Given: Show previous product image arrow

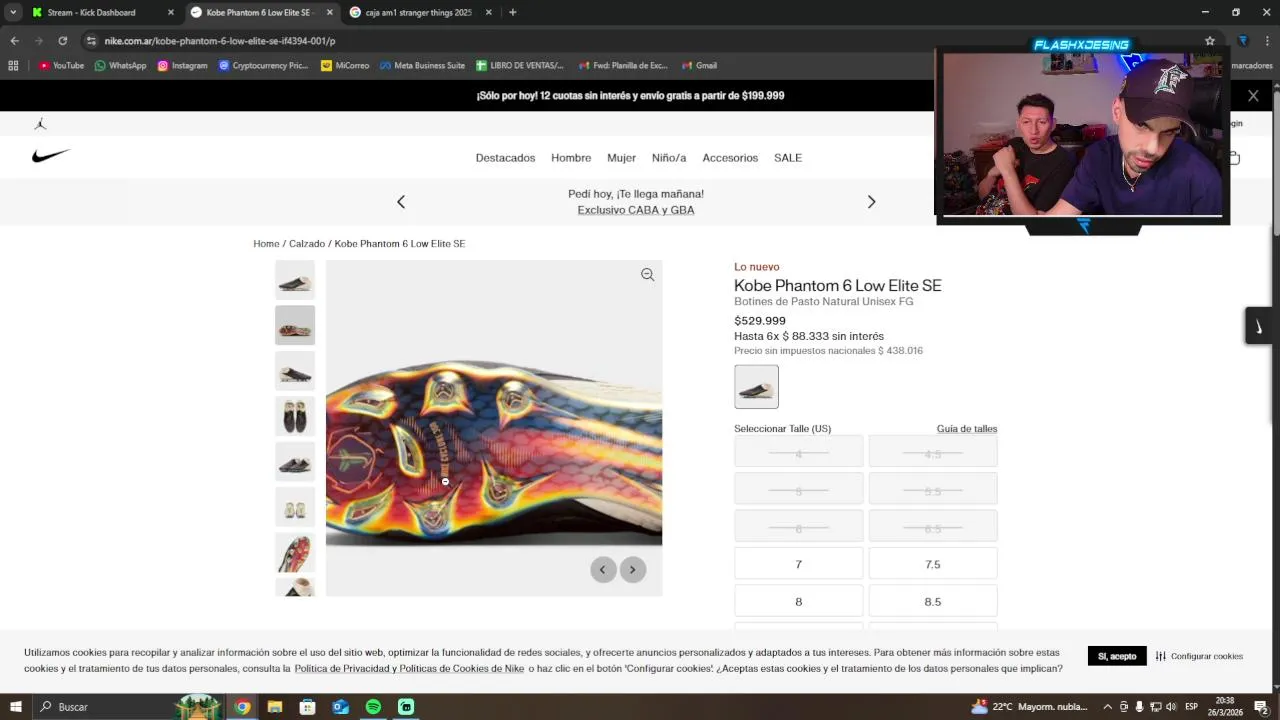Looking at the screenshot, I should pos(602,570).
